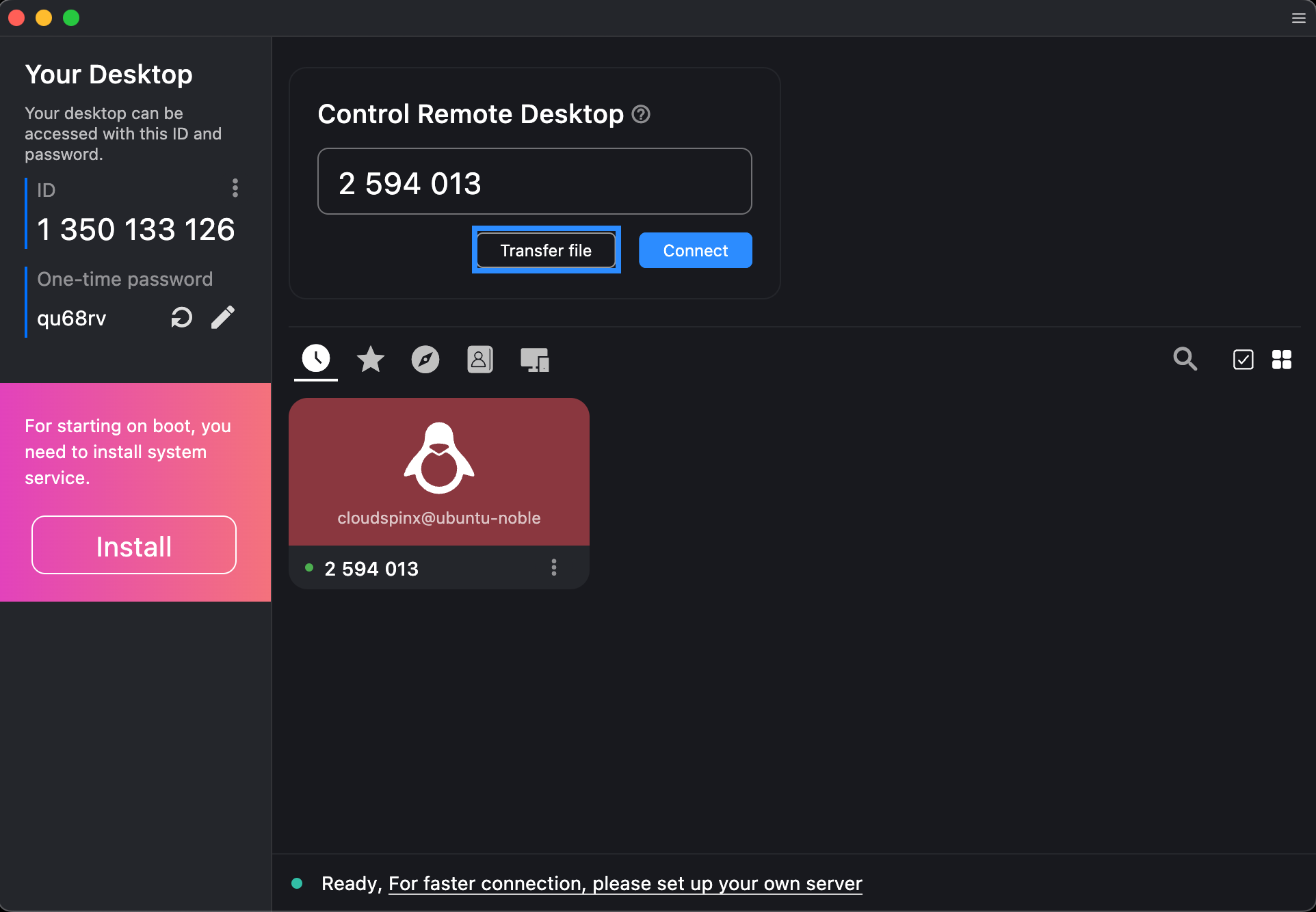The height and width of the screenshot is (912, 1316).
Task: Open the Address book panel
Action: pyautogui.click(x=480, y=359)
